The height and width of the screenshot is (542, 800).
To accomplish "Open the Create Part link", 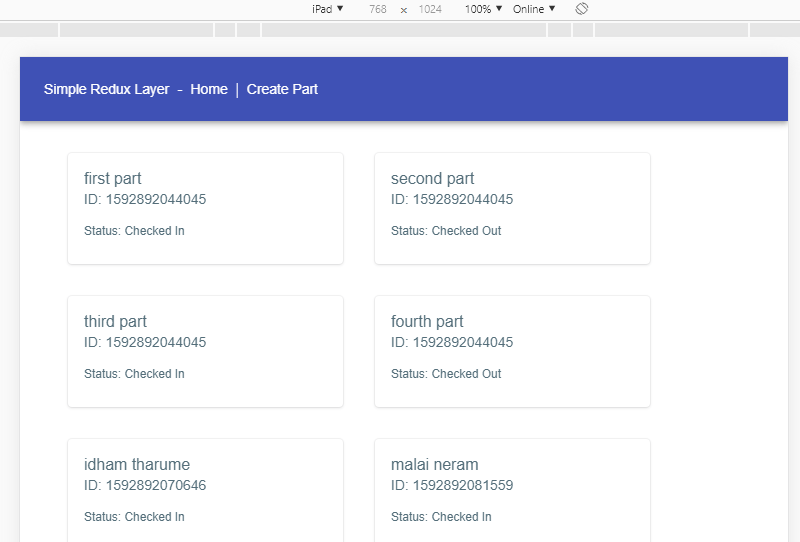I will tap(282, 89).
